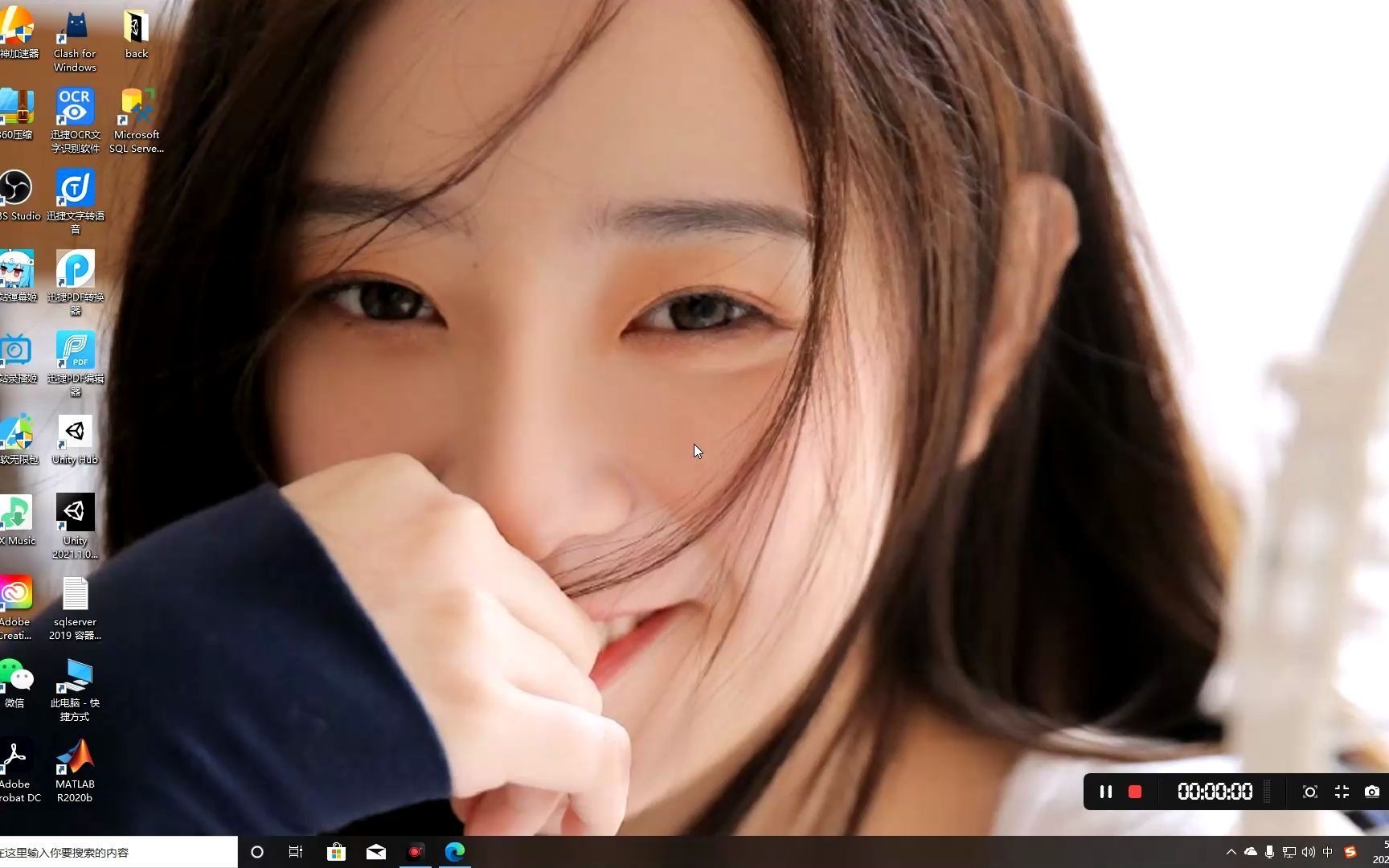Select 迅捷PDF转换器 desktop icon
1389x868 pixels.
click(75, 282)
